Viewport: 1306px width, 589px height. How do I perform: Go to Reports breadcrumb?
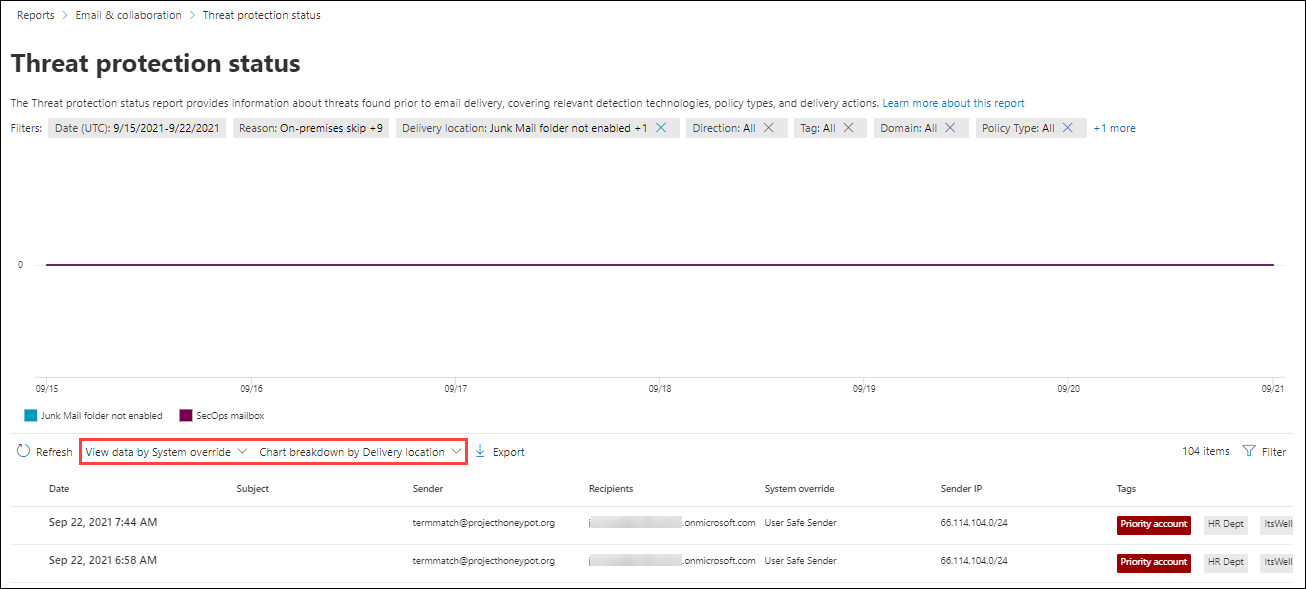(x=36, y=15)
